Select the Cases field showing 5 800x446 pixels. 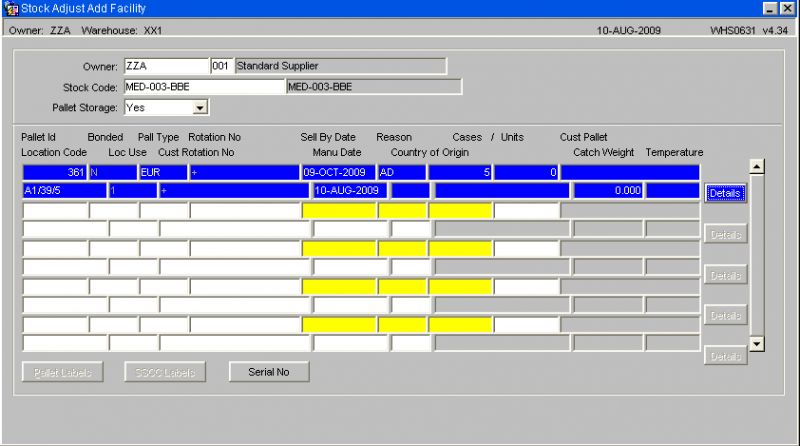click(460, 172)
